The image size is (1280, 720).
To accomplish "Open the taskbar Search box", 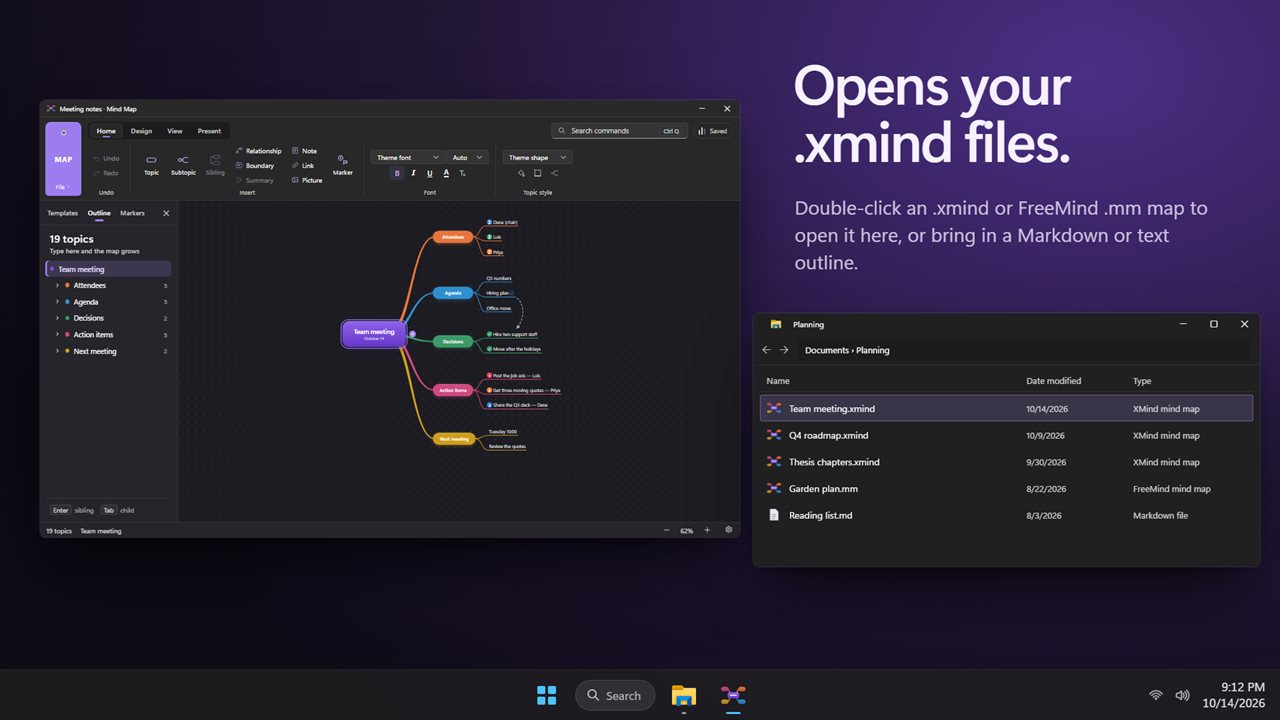I will 615,695.
